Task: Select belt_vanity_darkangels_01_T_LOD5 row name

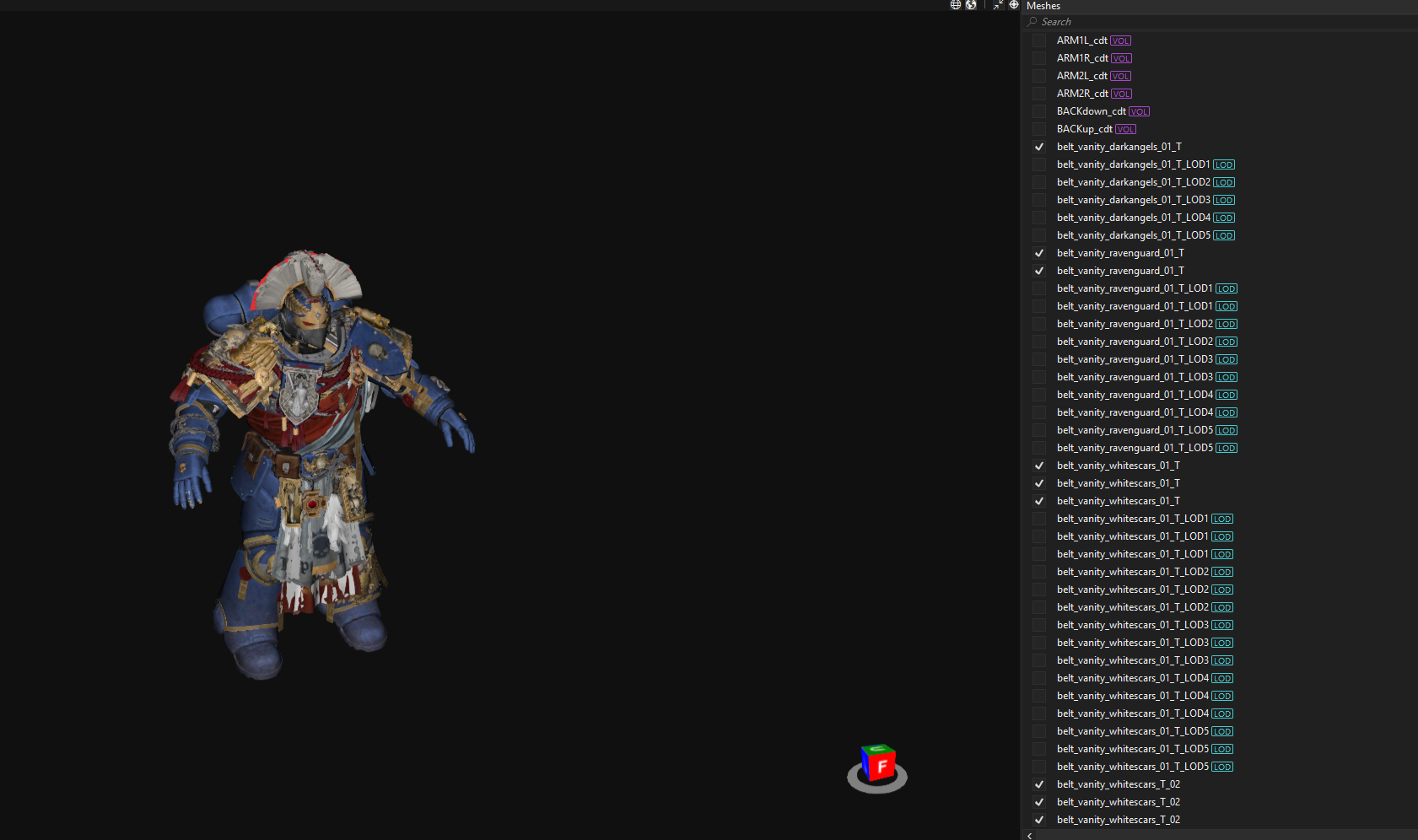Action: click(1134, 235)
